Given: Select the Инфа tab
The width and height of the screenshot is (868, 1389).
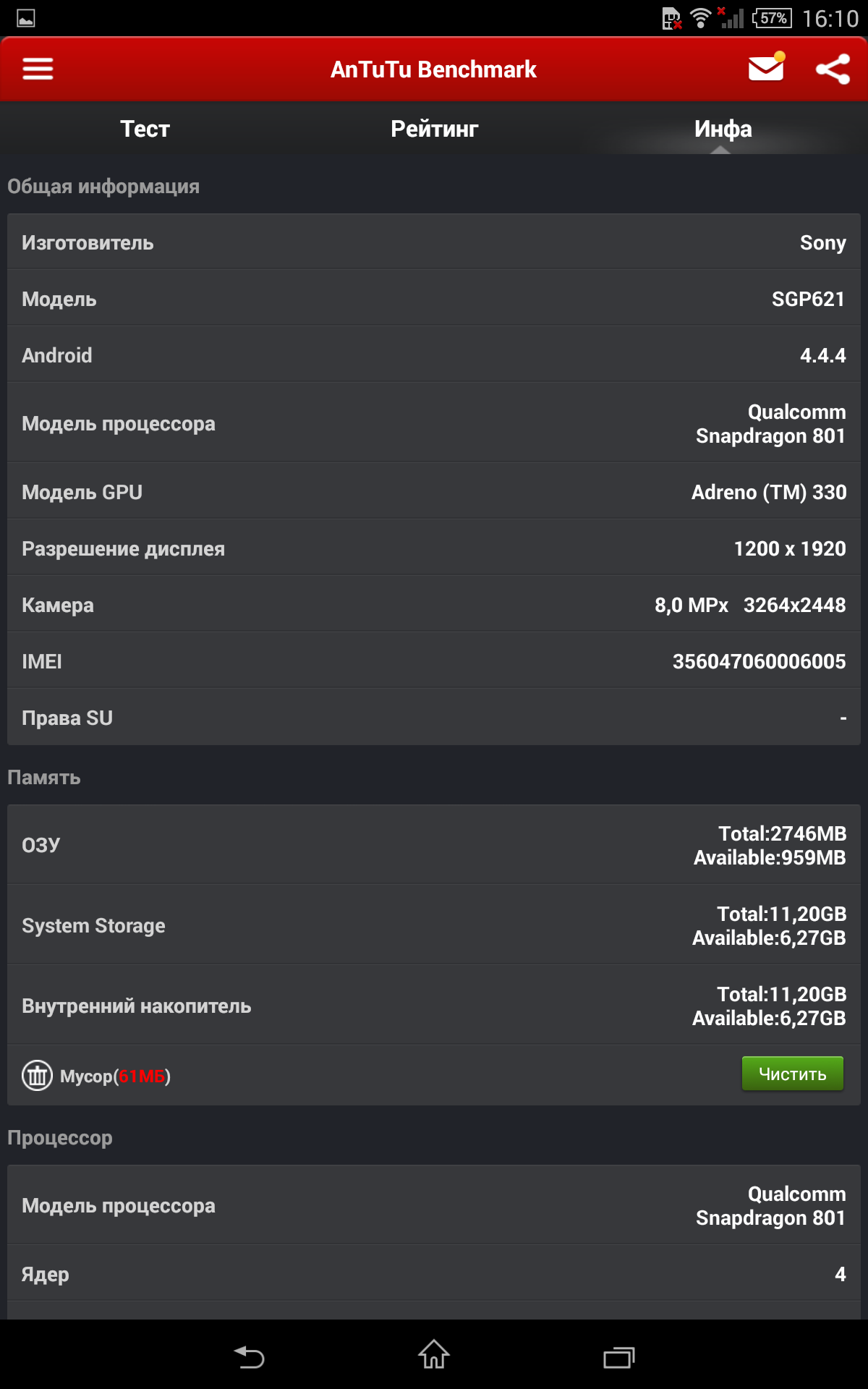Looking at the screenshot, I should pos(723,129).
